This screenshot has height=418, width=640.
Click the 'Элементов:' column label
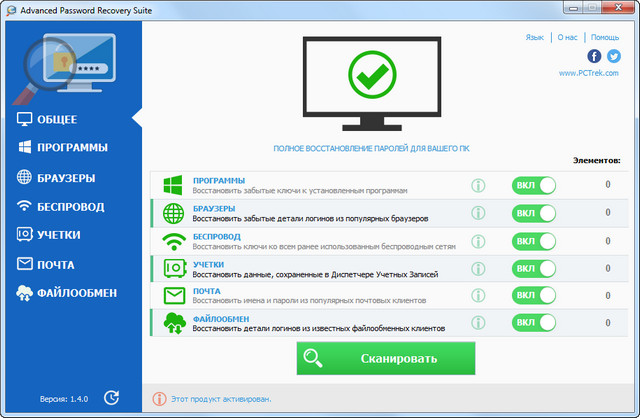pyautogui.click(x=596, y=160)
